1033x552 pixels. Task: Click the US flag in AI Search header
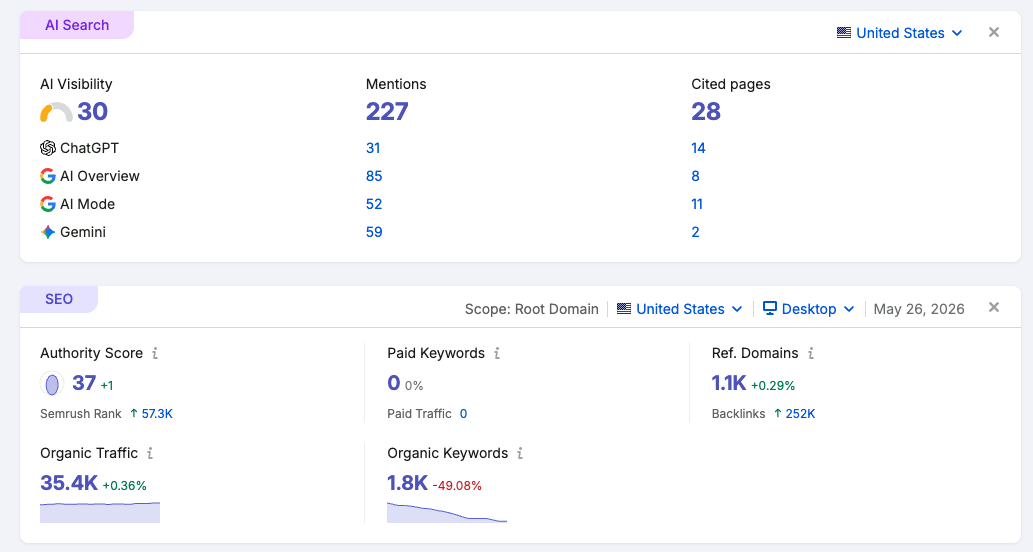(844, 33)
